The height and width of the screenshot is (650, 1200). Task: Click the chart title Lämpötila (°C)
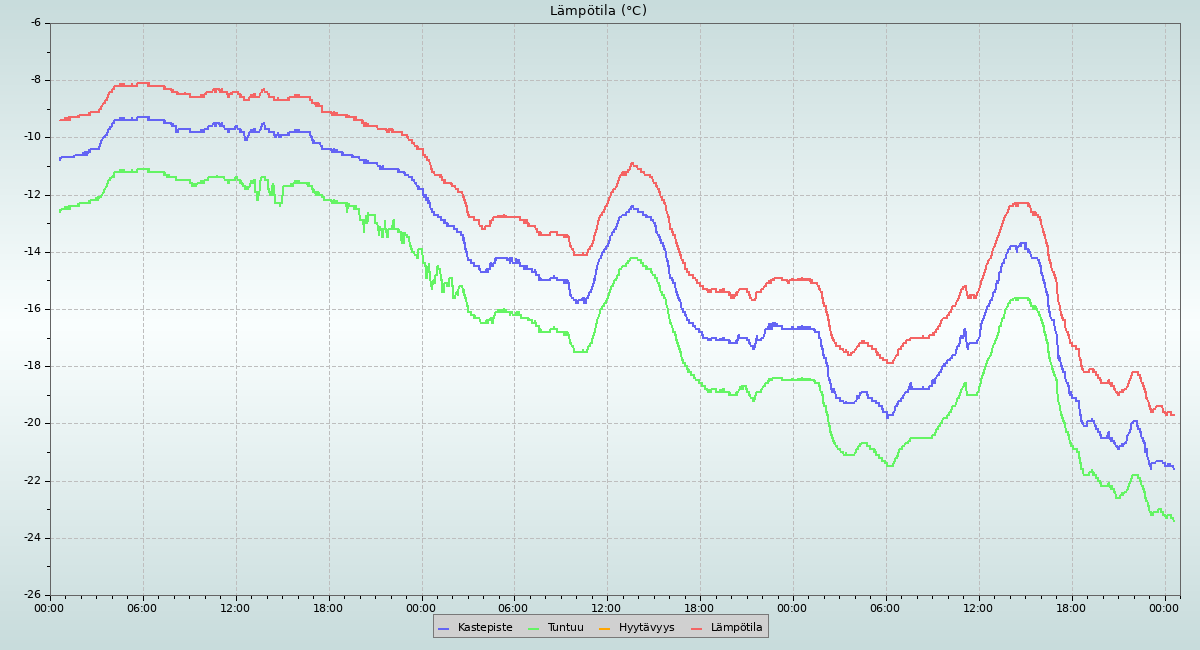pyautogui.click(x=598, y=11)
